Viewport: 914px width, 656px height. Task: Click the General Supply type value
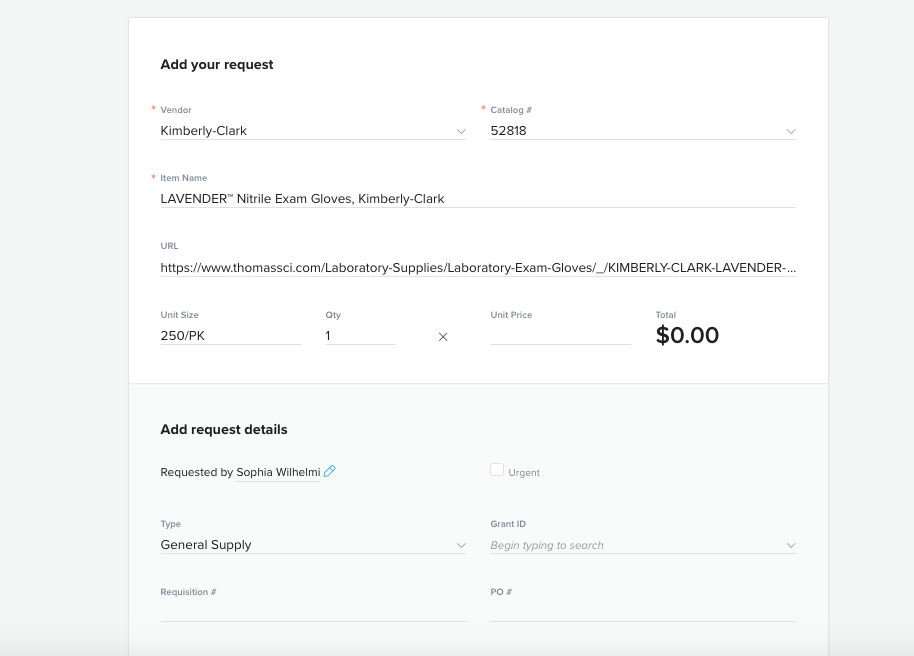click(x=206, y=545)
